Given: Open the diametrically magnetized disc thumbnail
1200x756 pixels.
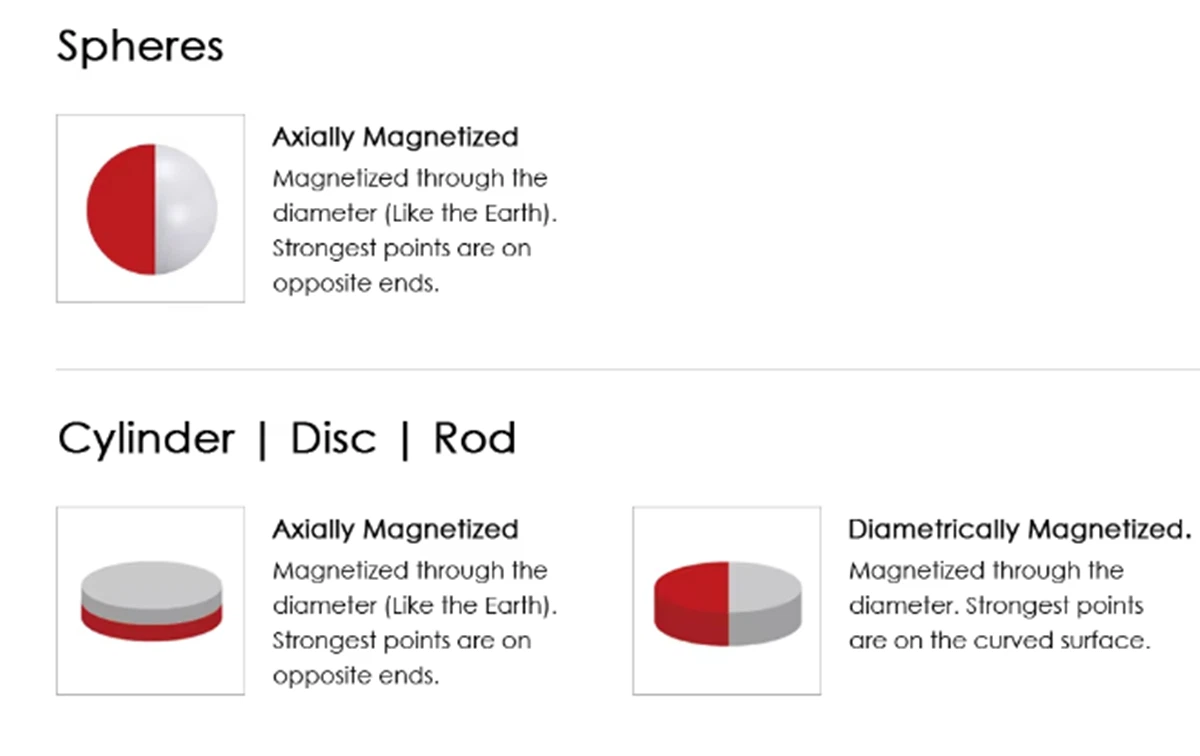Looking at the screenshot, I should pyautogui.click(x=726, y=600).
